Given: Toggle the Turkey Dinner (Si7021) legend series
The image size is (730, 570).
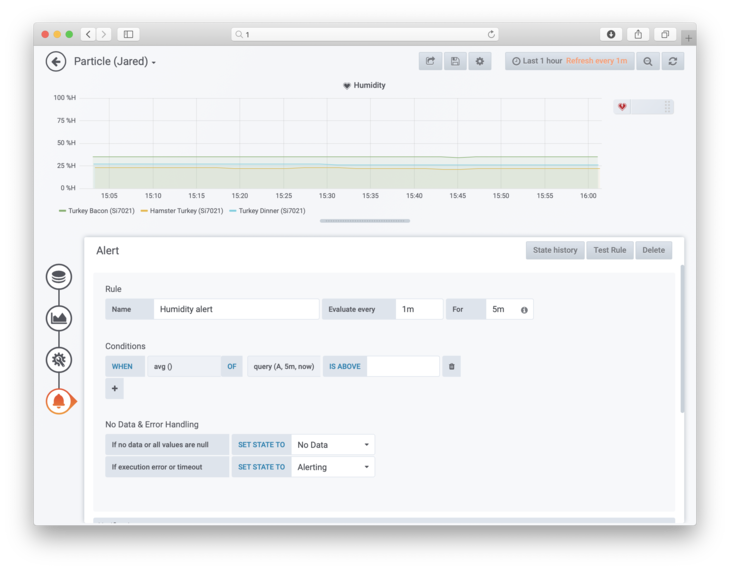Looking at the screenshot, I should (267, 211).
